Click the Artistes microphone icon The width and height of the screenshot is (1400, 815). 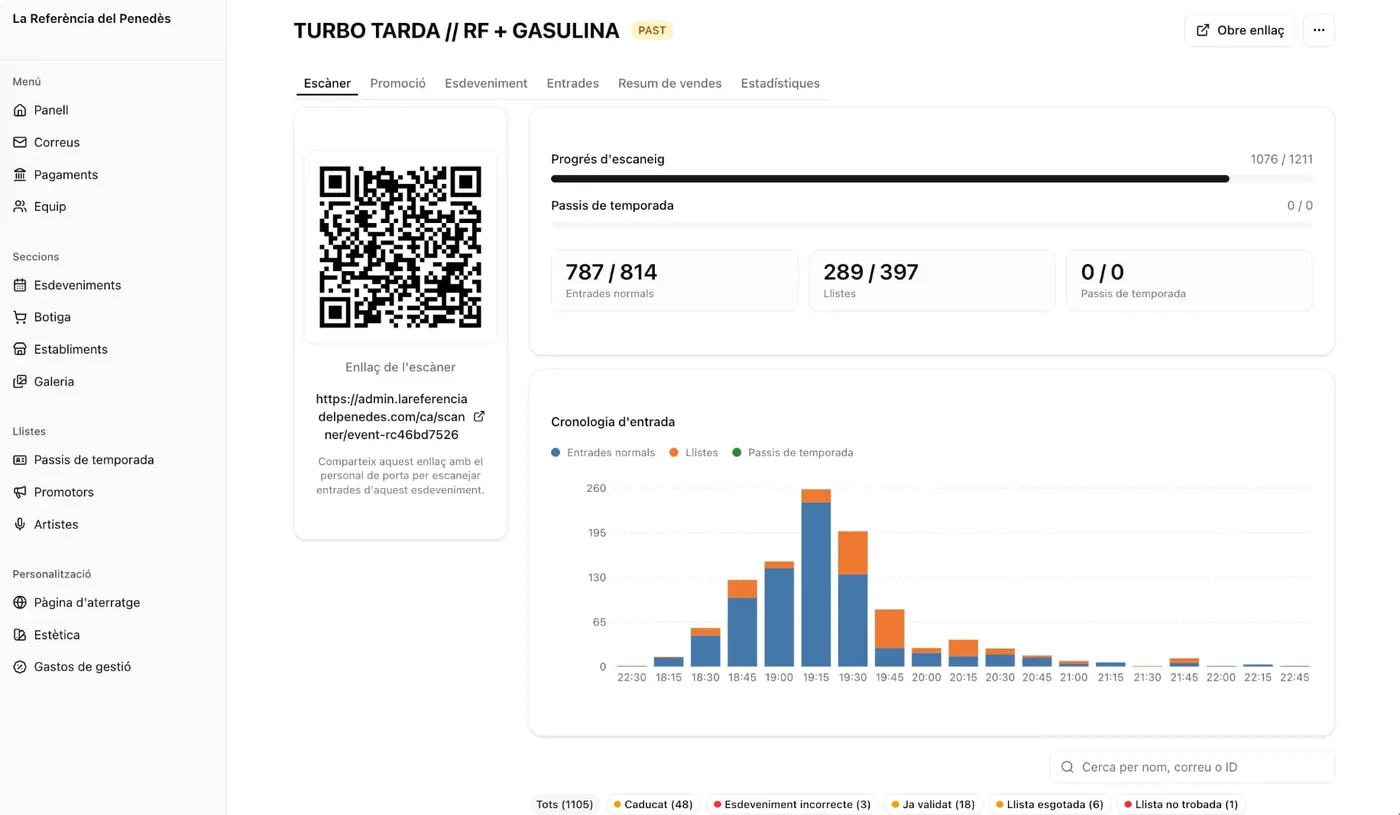coord(20,524)
